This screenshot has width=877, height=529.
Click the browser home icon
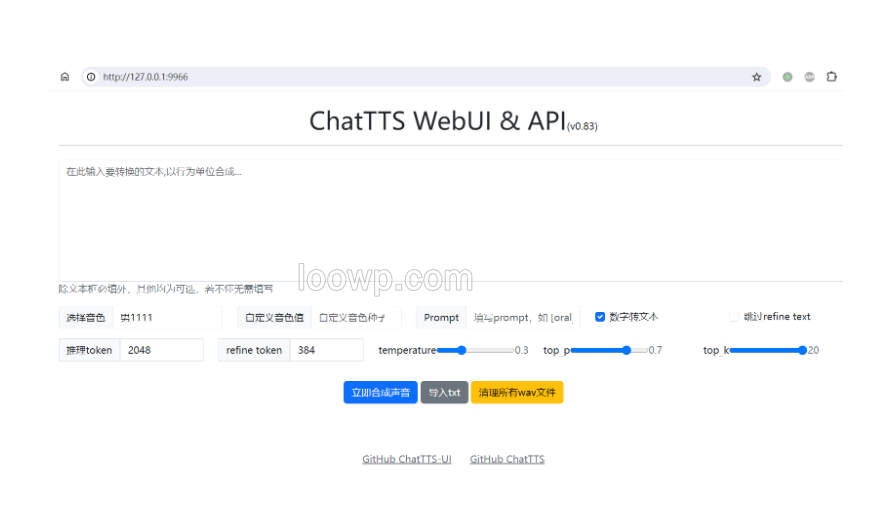coord(65,77)
